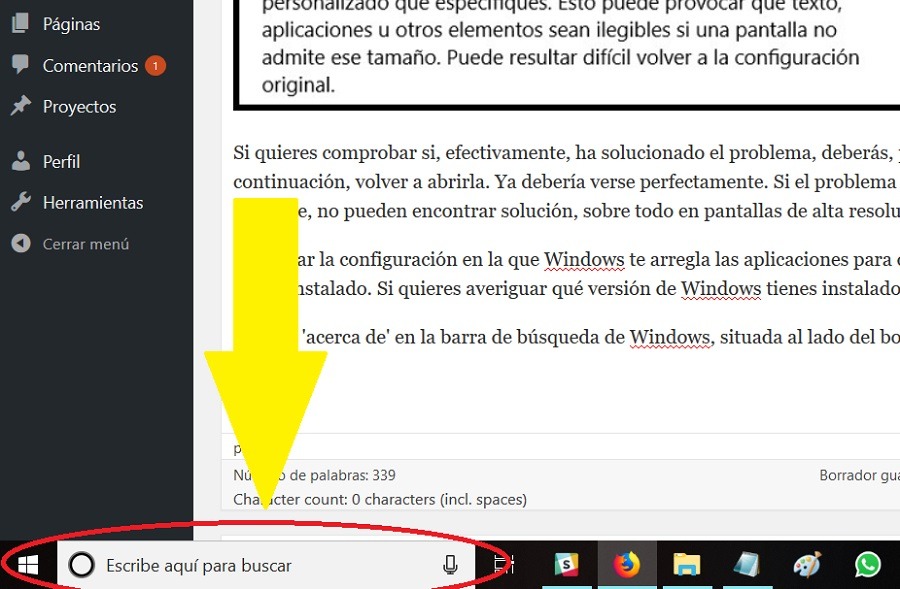Click the Cerrar menú arrow icon
This screenshot has height=589, width=900.
click(21, 243)
